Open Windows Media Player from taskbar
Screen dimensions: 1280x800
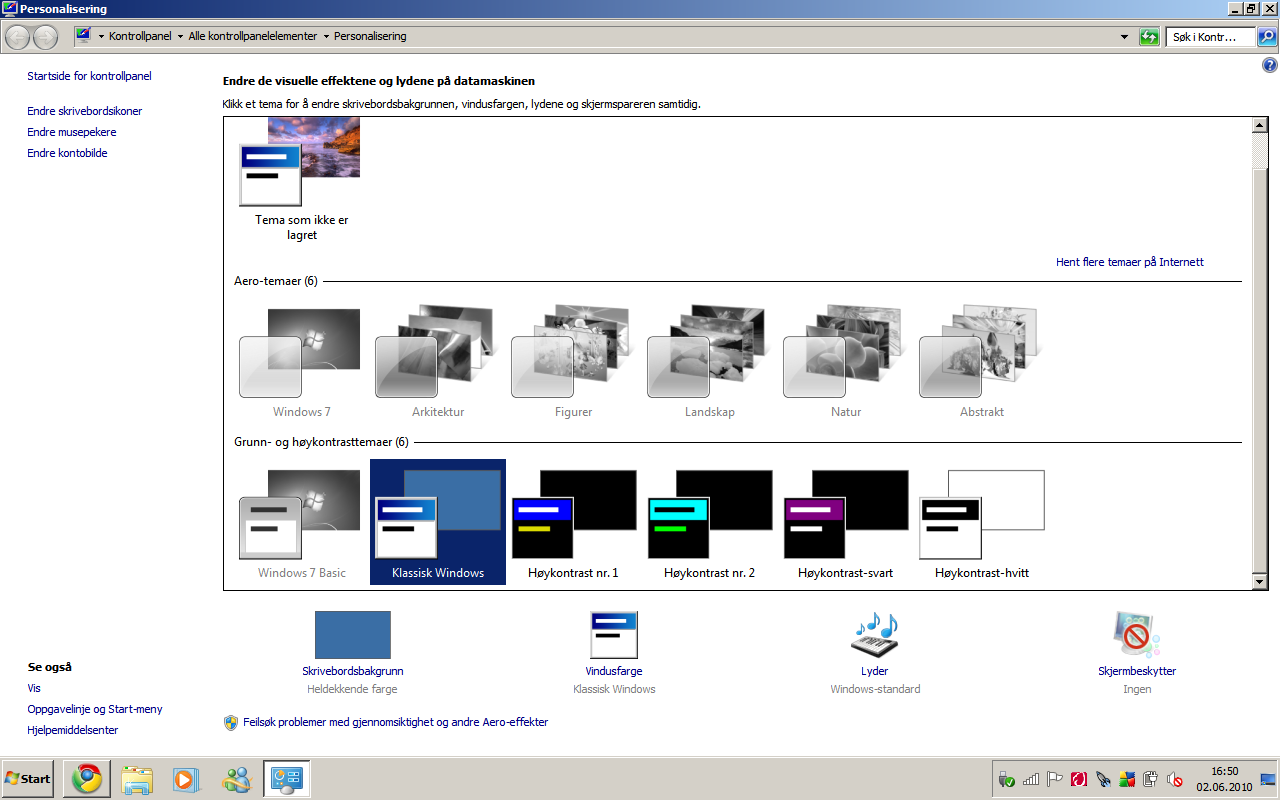[187, 779]
